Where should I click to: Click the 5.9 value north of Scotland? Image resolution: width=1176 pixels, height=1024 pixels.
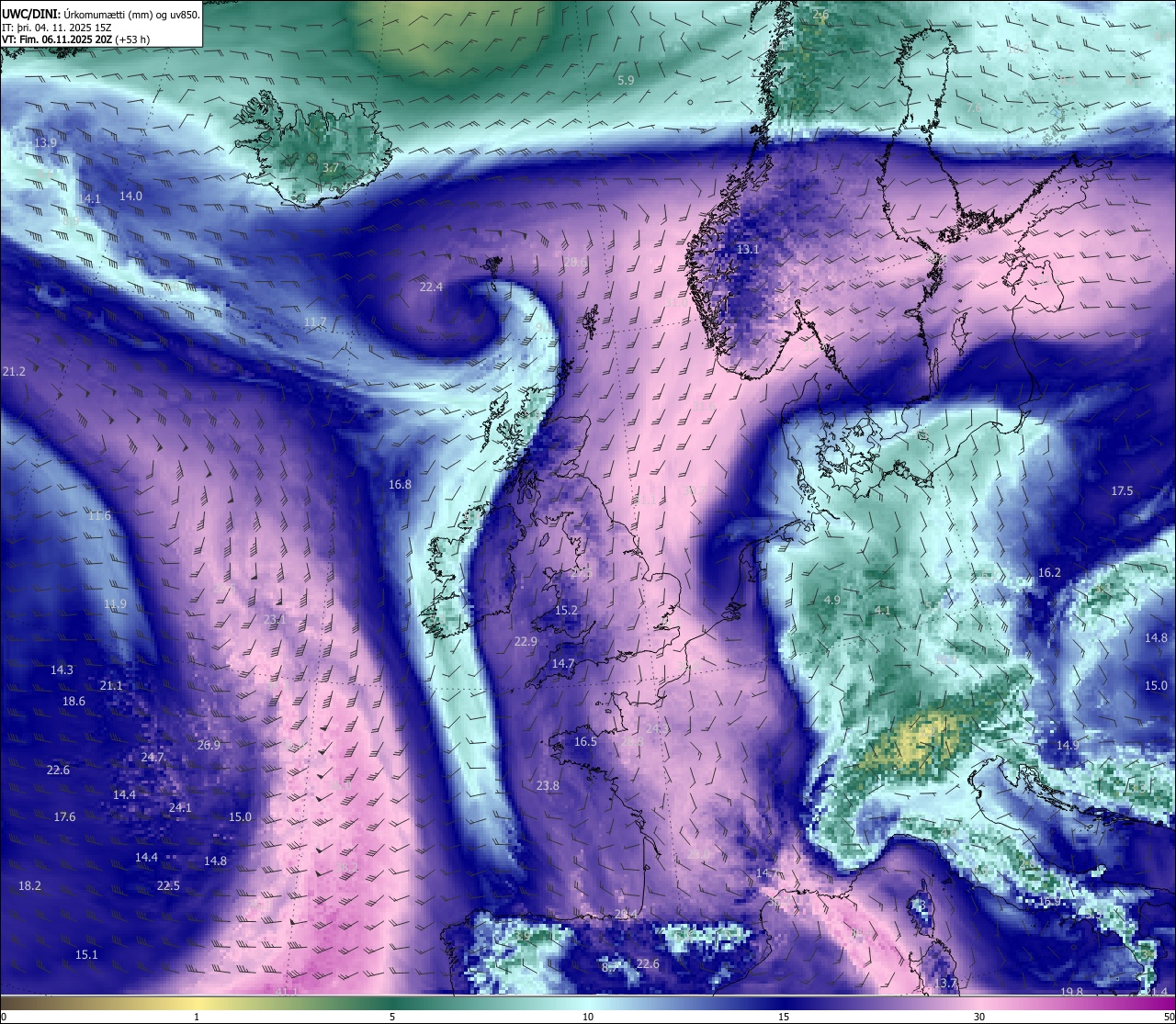626,81
